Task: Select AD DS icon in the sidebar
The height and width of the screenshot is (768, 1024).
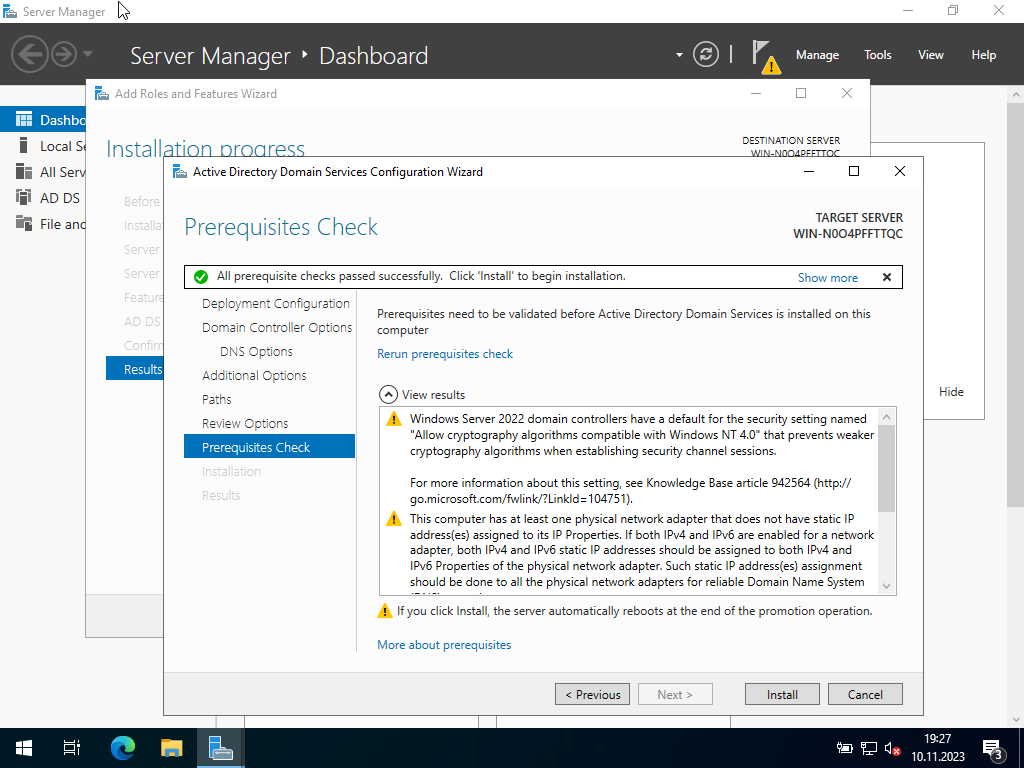Action: pos(24,197)
